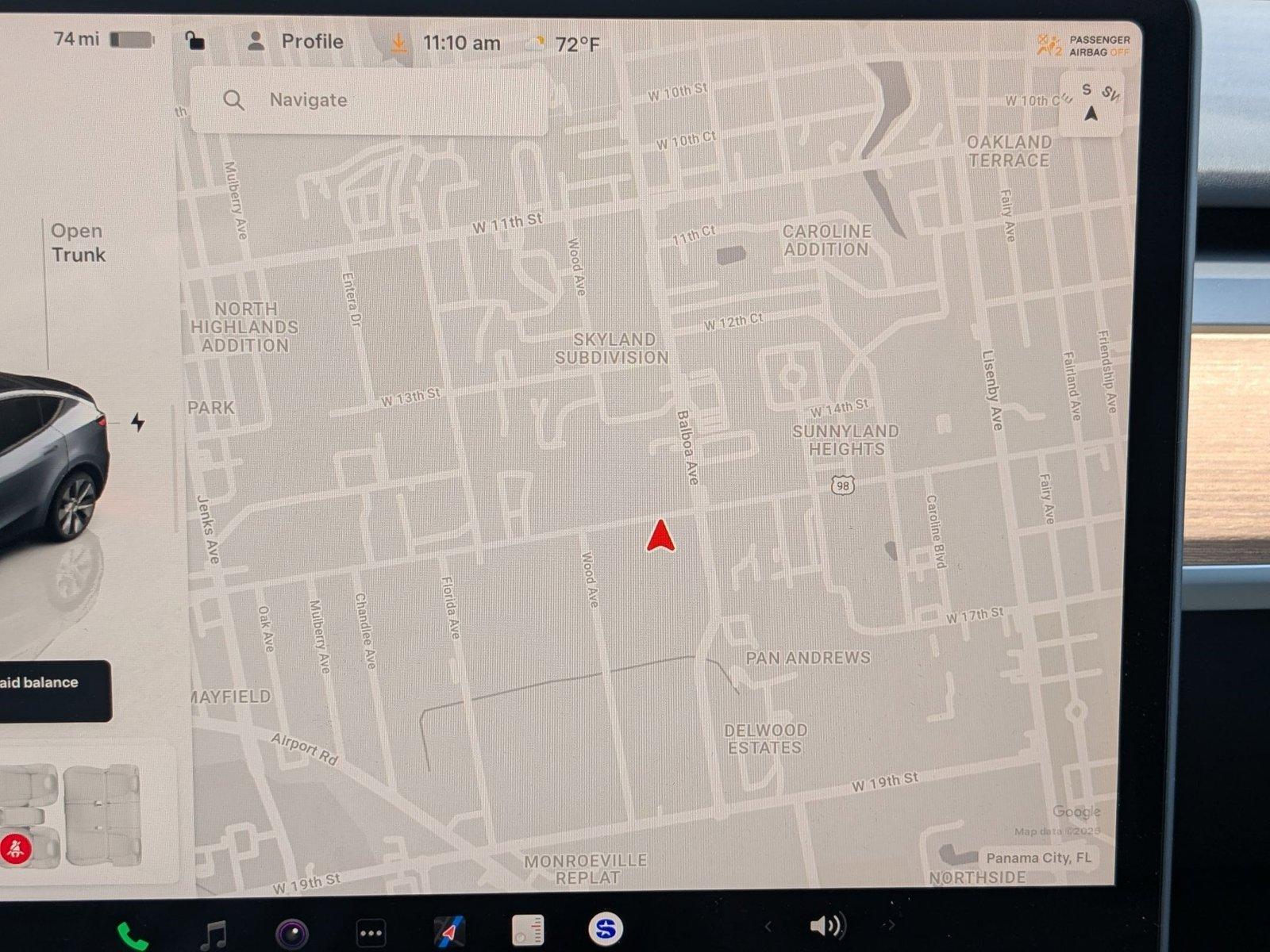Tap the Oakland Terrace map label
The image size is (1270, 952).
tap(1009, 151)
